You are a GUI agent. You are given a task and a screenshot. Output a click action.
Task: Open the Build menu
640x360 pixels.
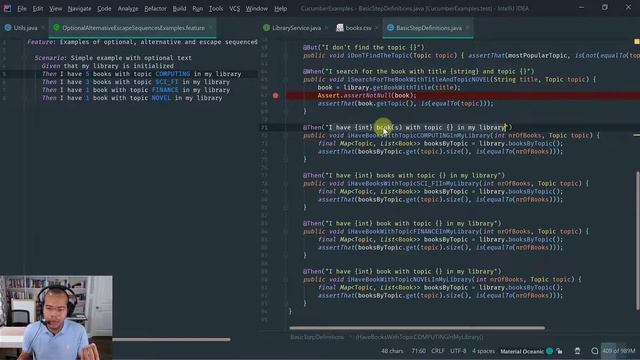[x=179, y=8]
